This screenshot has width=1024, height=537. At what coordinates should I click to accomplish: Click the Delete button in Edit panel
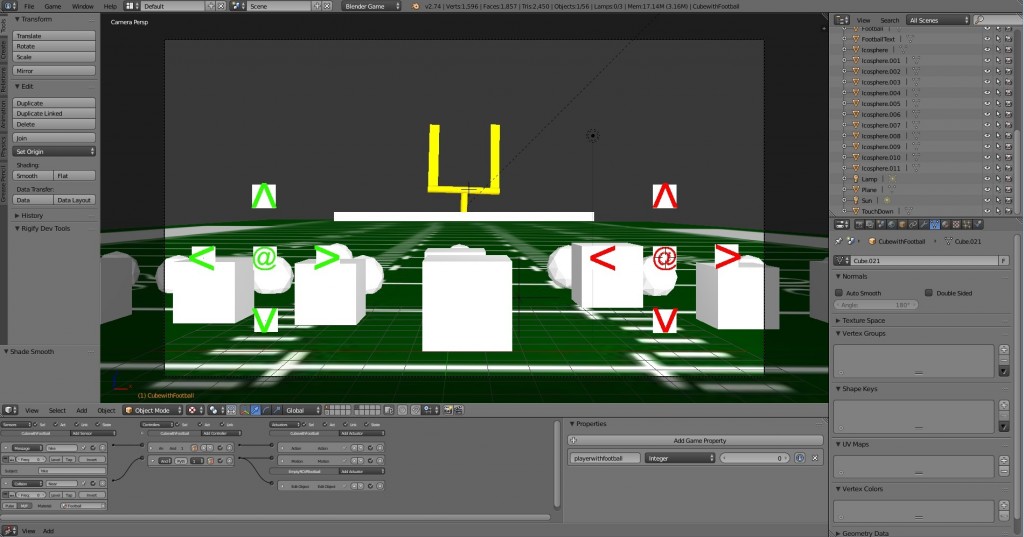(54, 124)
